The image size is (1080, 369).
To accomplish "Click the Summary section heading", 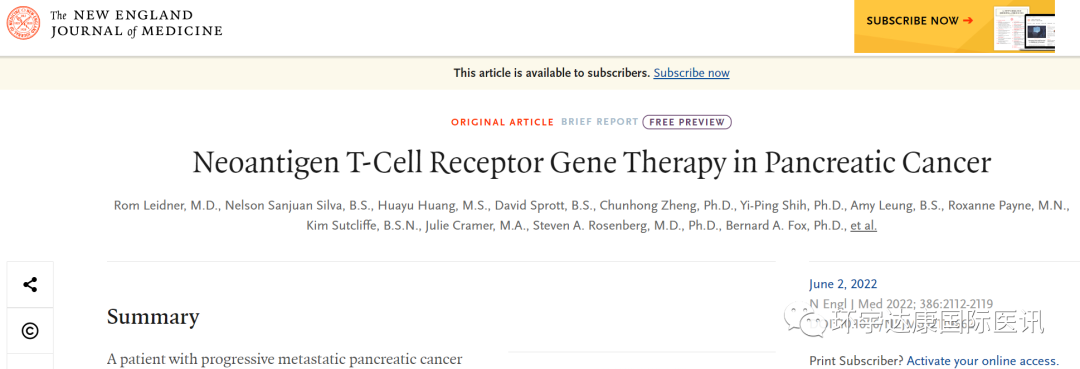I will 153,317.
